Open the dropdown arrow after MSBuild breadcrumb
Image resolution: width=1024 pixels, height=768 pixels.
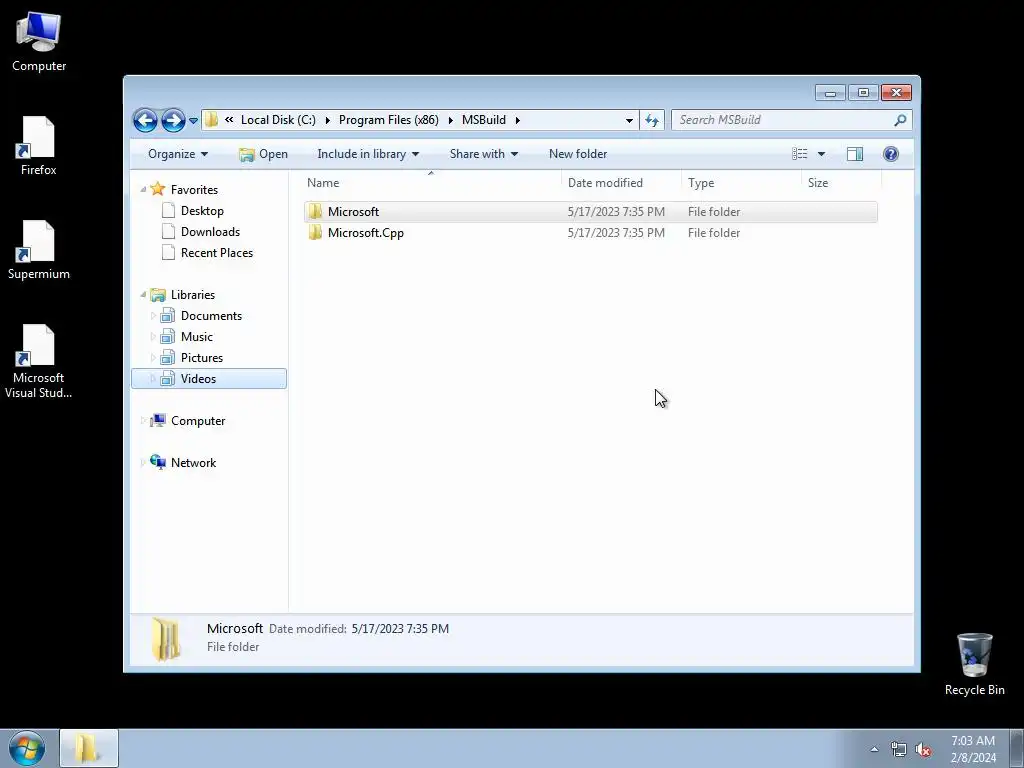[517, 120]
